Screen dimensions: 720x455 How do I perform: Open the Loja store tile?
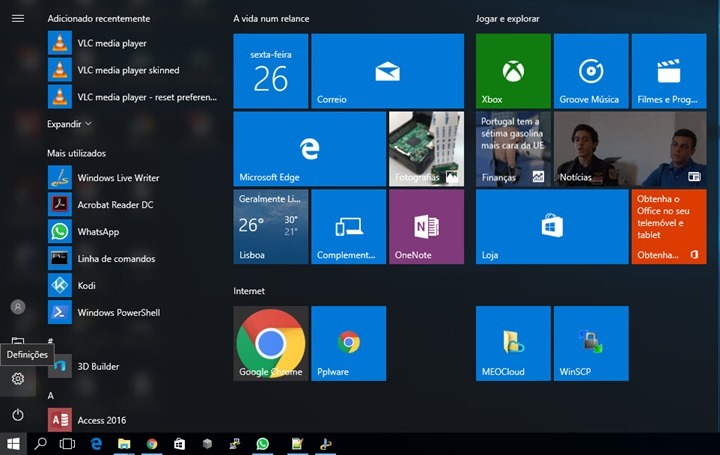(x=551, y=227)
